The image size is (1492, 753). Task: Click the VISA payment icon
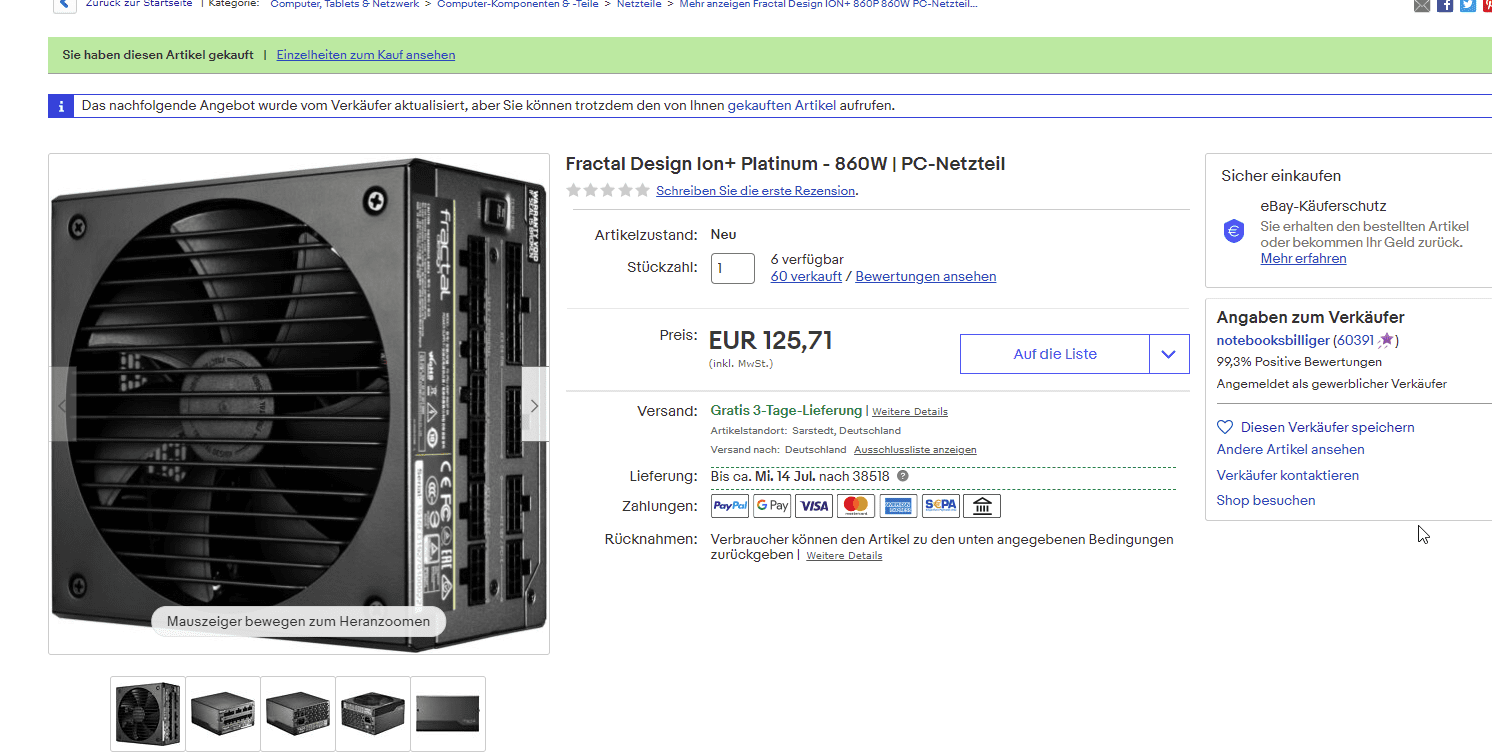814,506
